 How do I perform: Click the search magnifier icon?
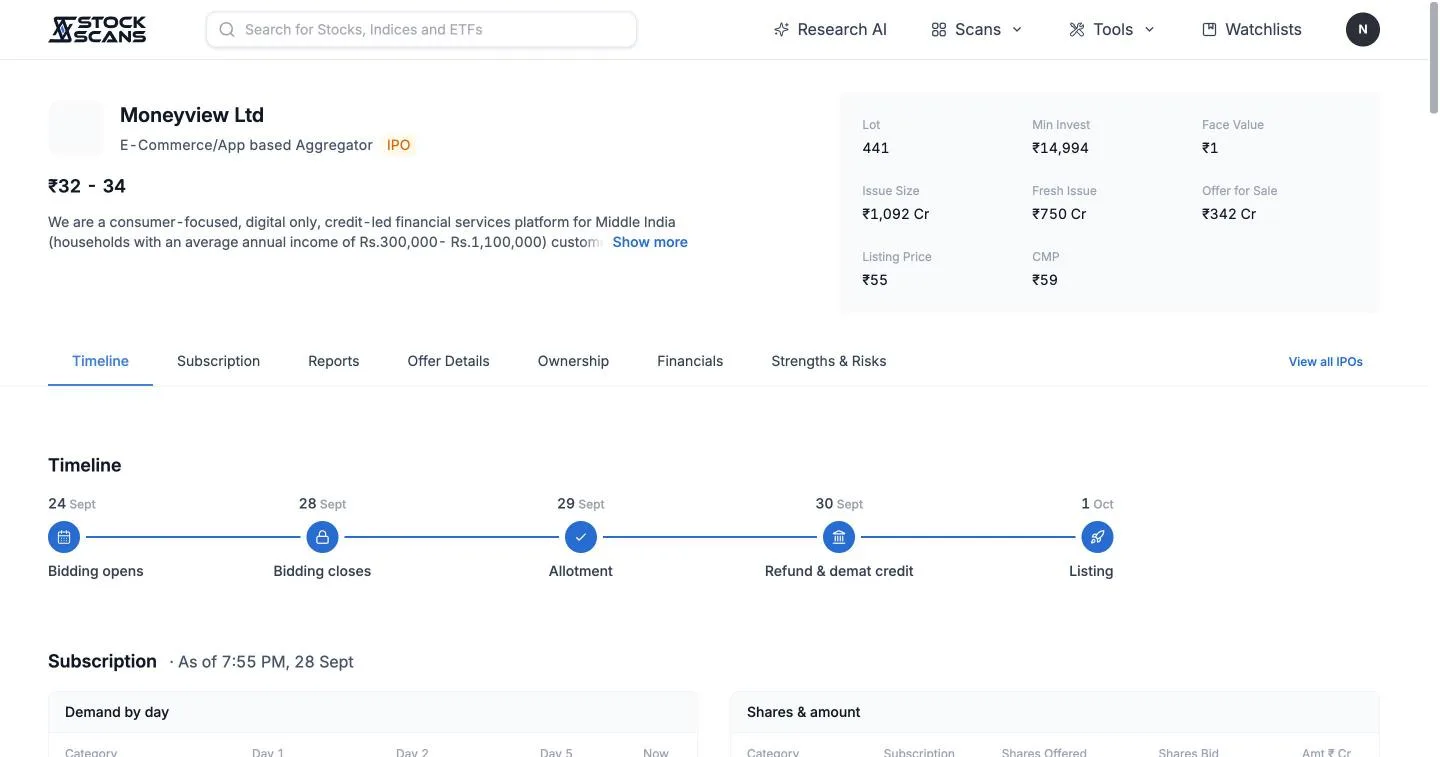pos(227,30)
